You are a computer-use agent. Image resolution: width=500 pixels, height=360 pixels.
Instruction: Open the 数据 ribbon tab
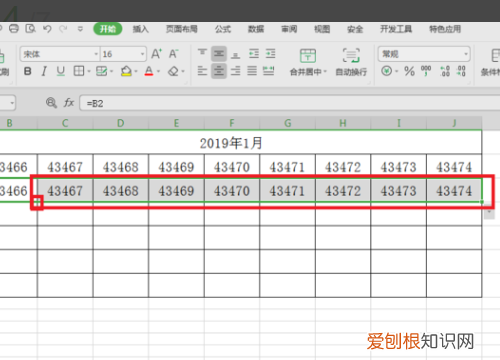256,29
